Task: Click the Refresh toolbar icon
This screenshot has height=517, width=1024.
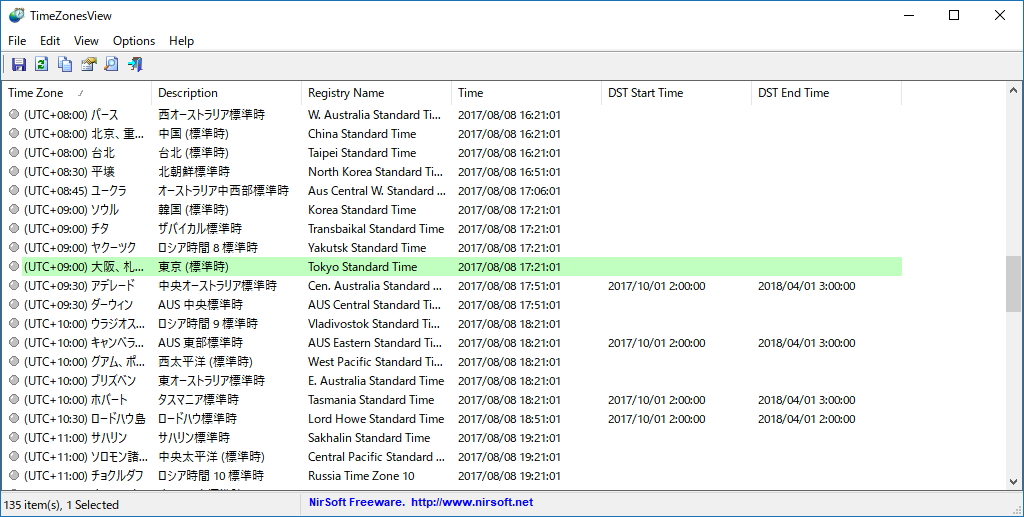Action: point(41,64)
